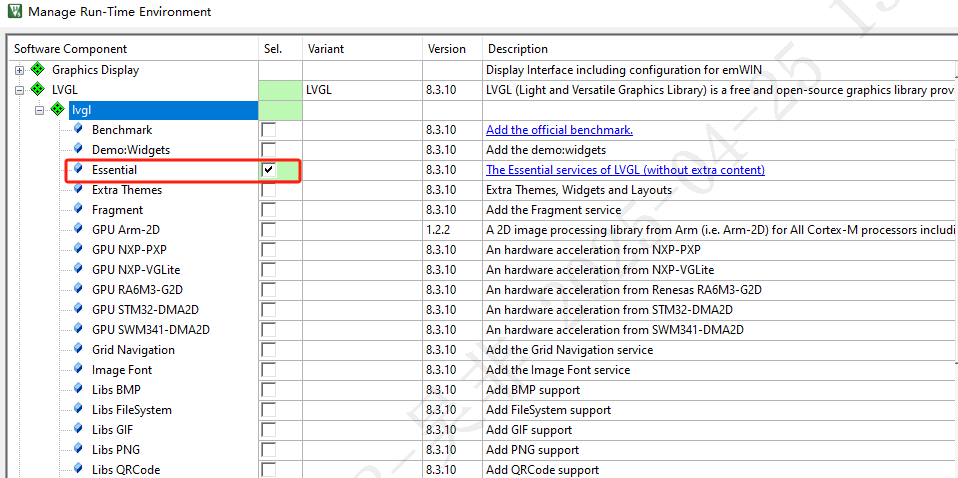Click 'Add the Fragment service' description
Image resolution: width=958 pixels, height=478 pixels.
point(554,210)
